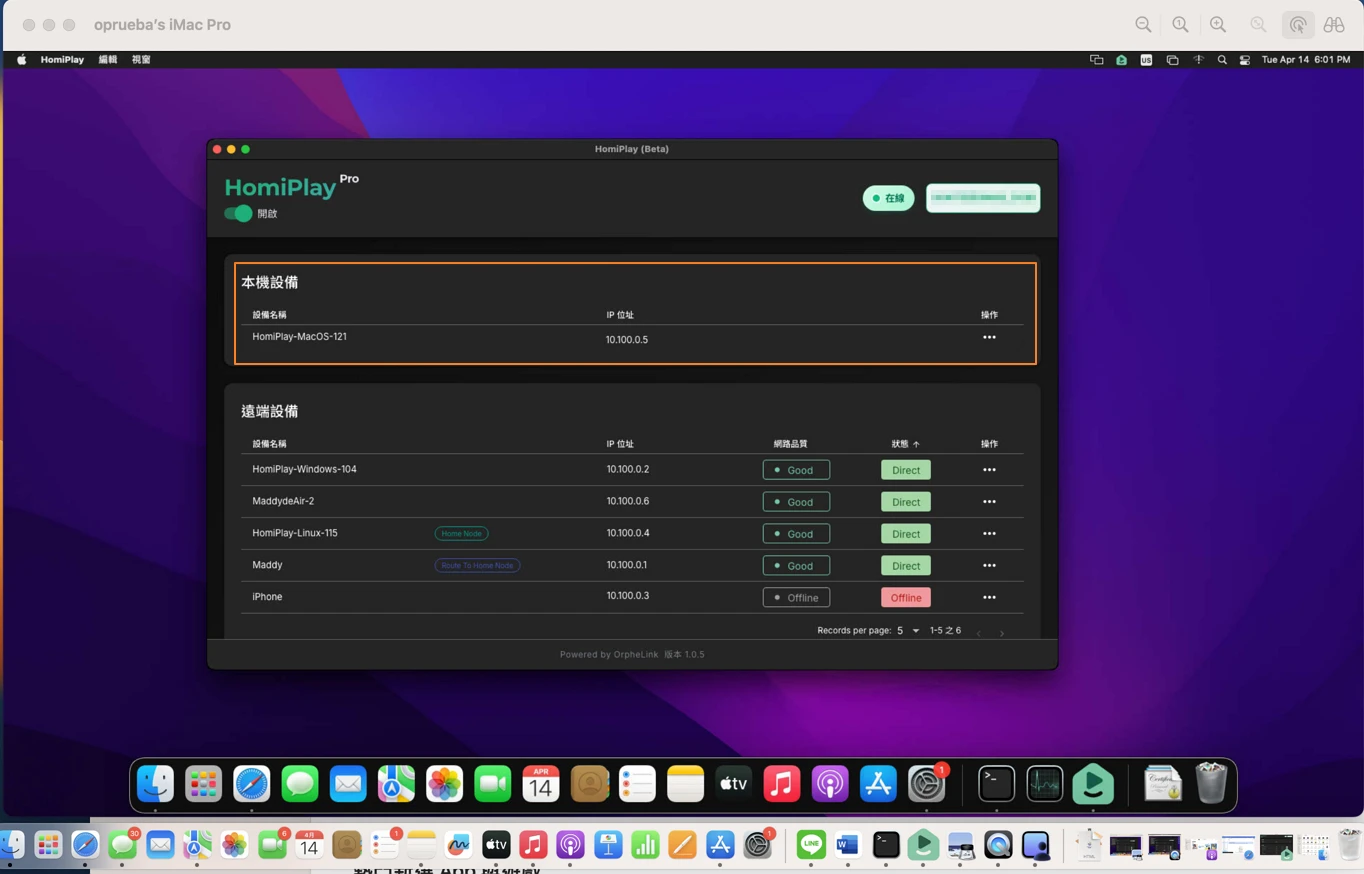Go to next page of remote devices
1364x874 pixels.
click(1001, 633)
